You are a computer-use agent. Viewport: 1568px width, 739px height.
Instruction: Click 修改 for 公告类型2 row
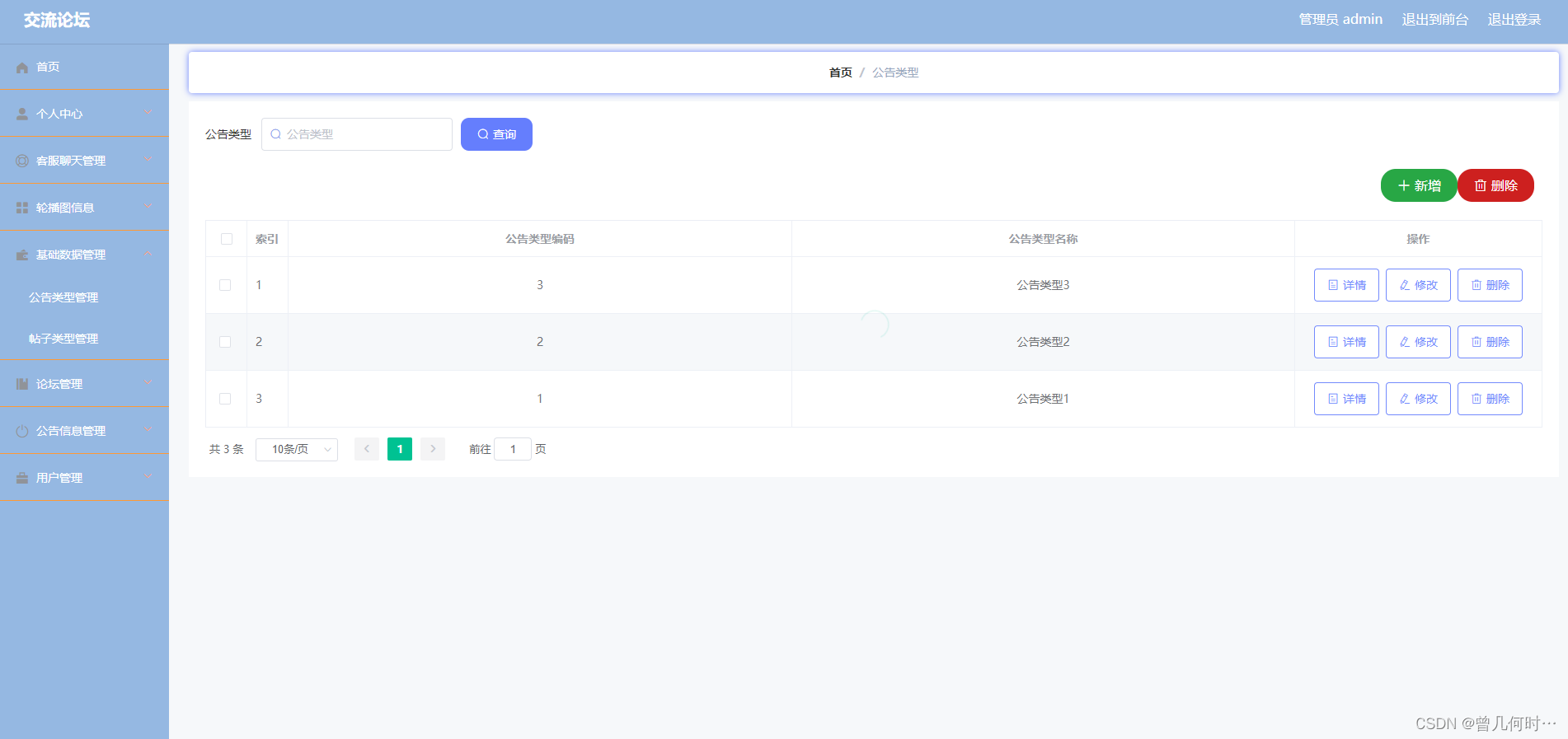[1418, 342]
